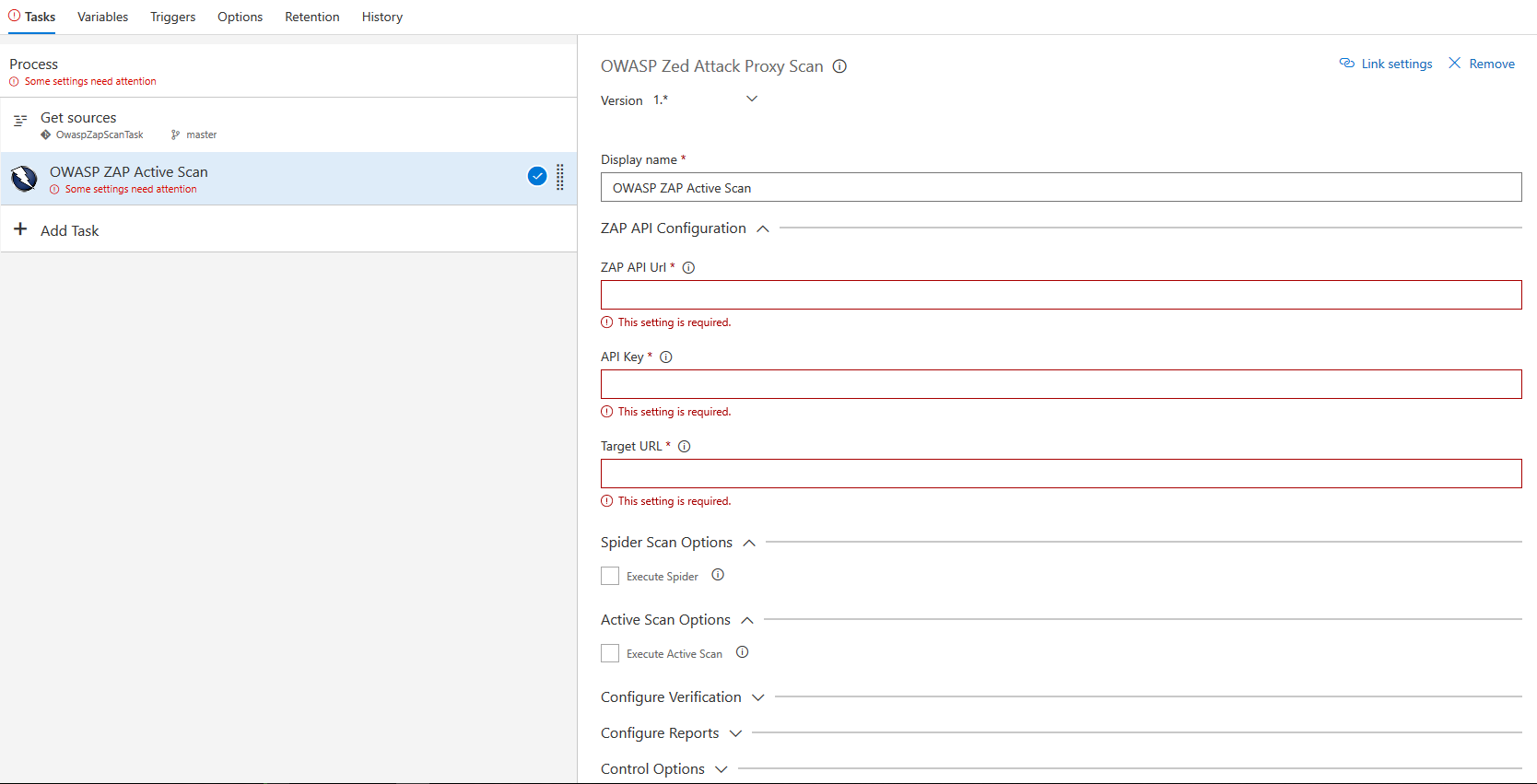
Task: Click the API Key input field
Action: [1062, 384]
